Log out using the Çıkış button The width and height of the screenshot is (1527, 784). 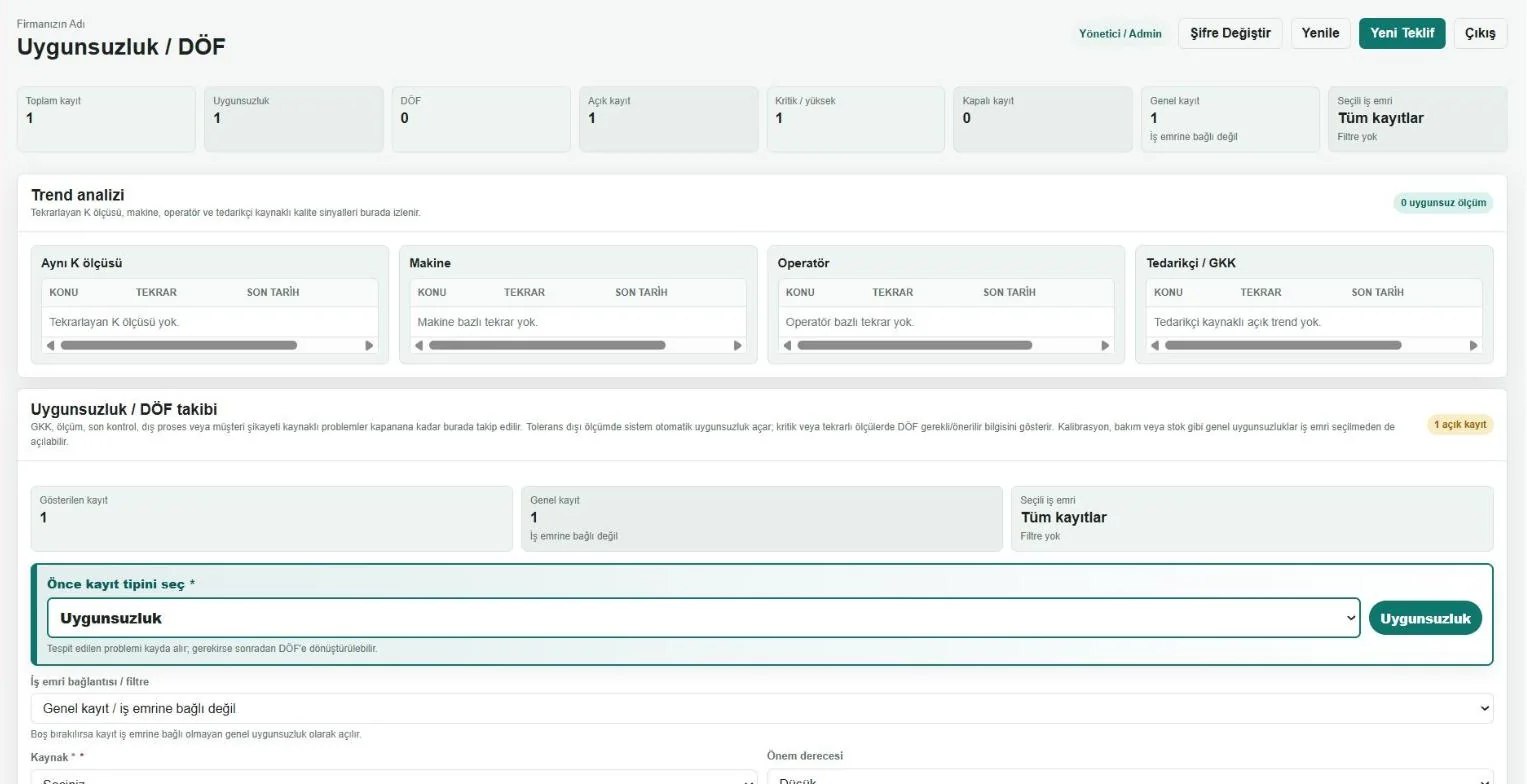coord(1480,33)
